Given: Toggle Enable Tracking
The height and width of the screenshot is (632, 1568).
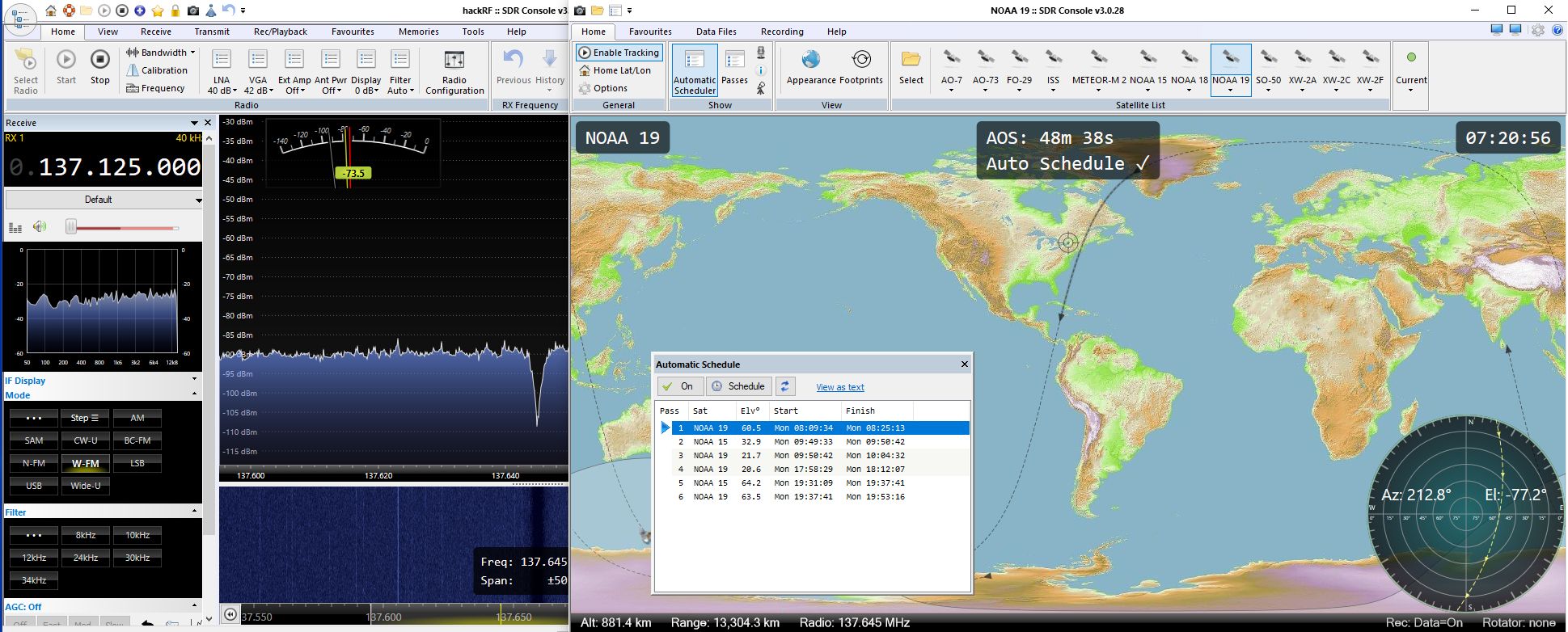Looking at the screenshot, I should tap(619, 53).
